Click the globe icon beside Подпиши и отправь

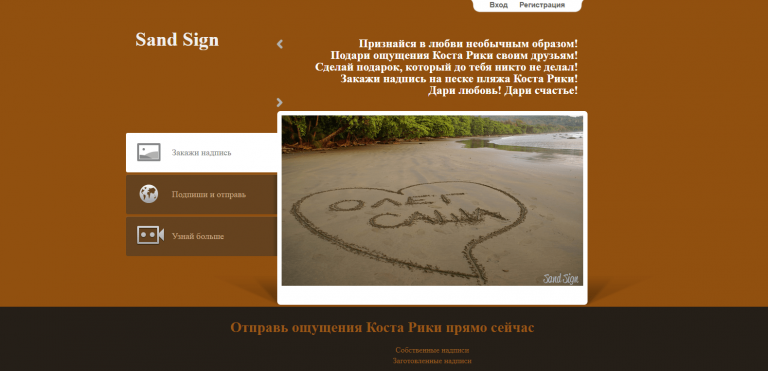pyautogui.click(x=148, y=194)
